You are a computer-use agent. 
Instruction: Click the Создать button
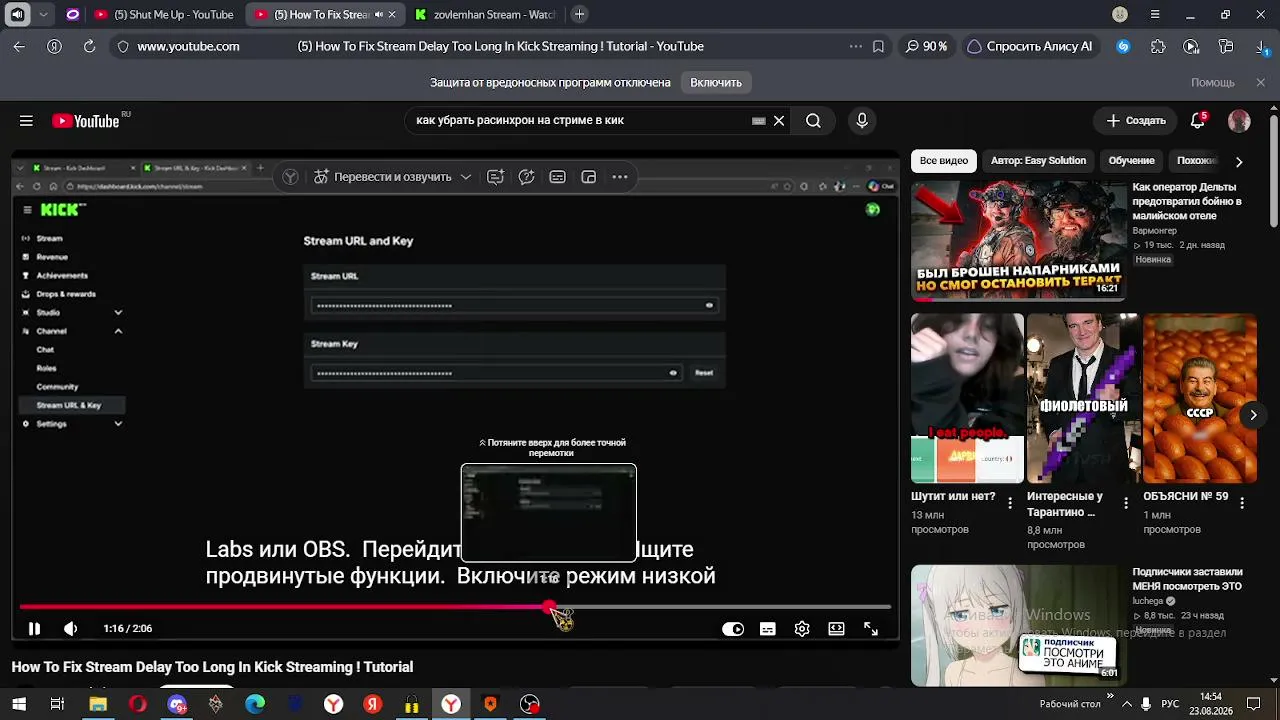coord(1136,121)
